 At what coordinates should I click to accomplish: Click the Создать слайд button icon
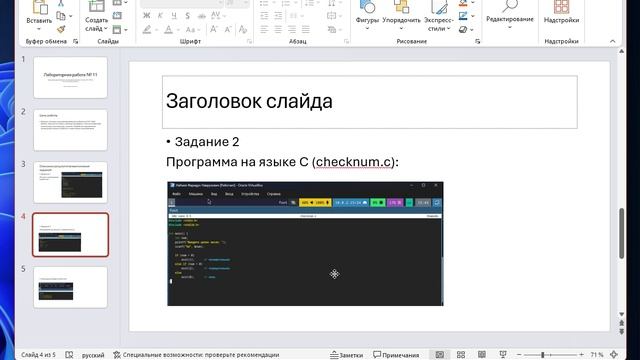point(96,6)
